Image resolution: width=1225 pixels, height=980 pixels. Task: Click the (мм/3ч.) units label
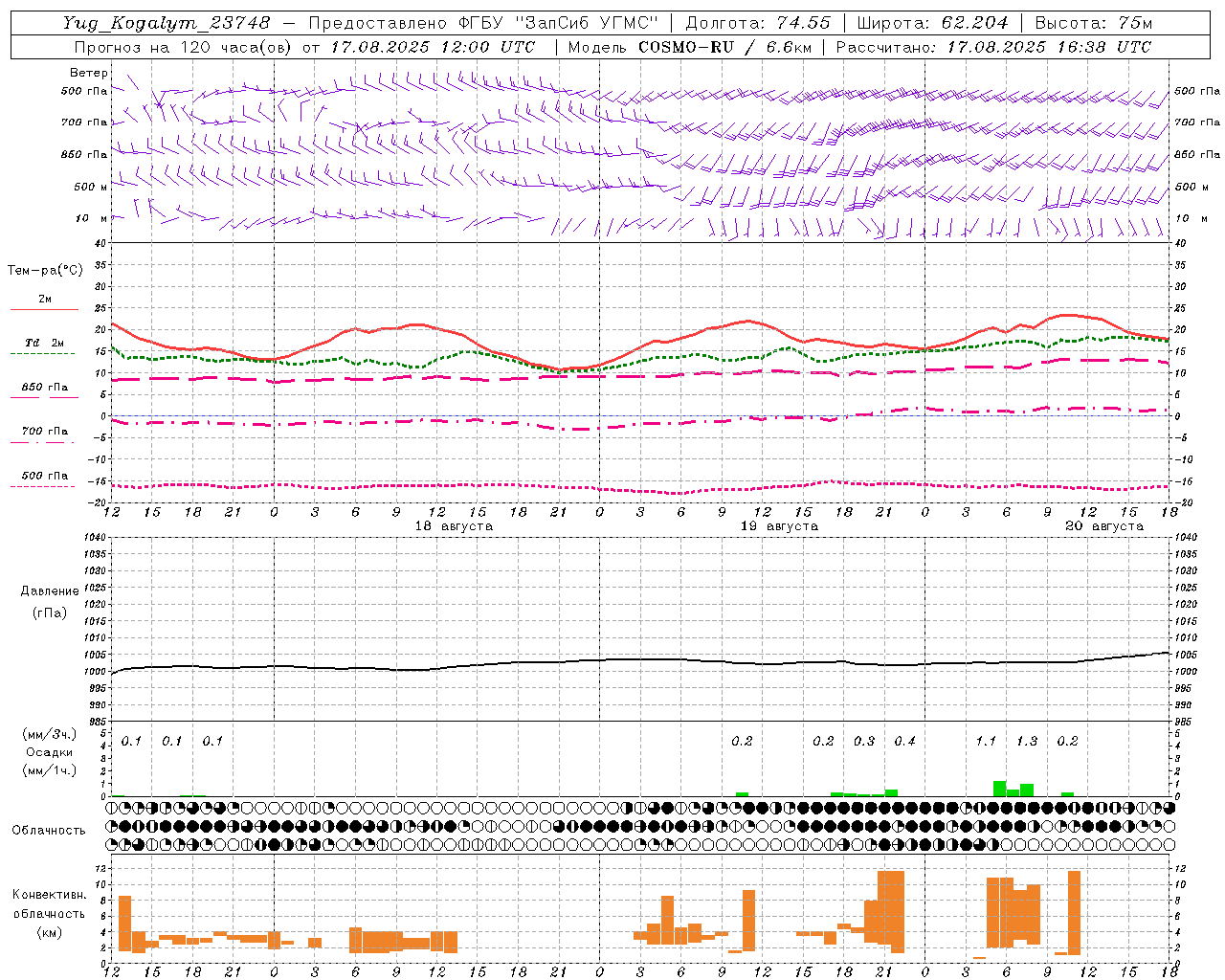(50, 734)
